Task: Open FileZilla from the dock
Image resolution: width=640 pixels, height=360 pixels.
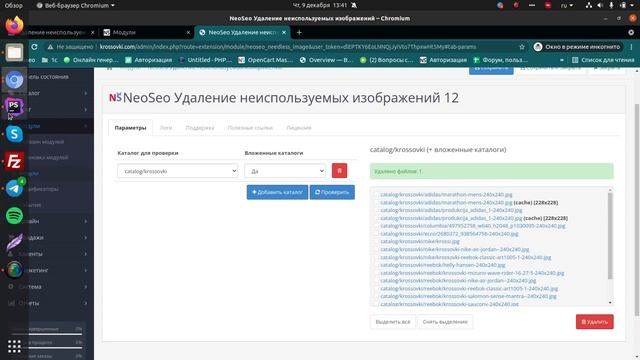Action: click(x=14, y=161)
